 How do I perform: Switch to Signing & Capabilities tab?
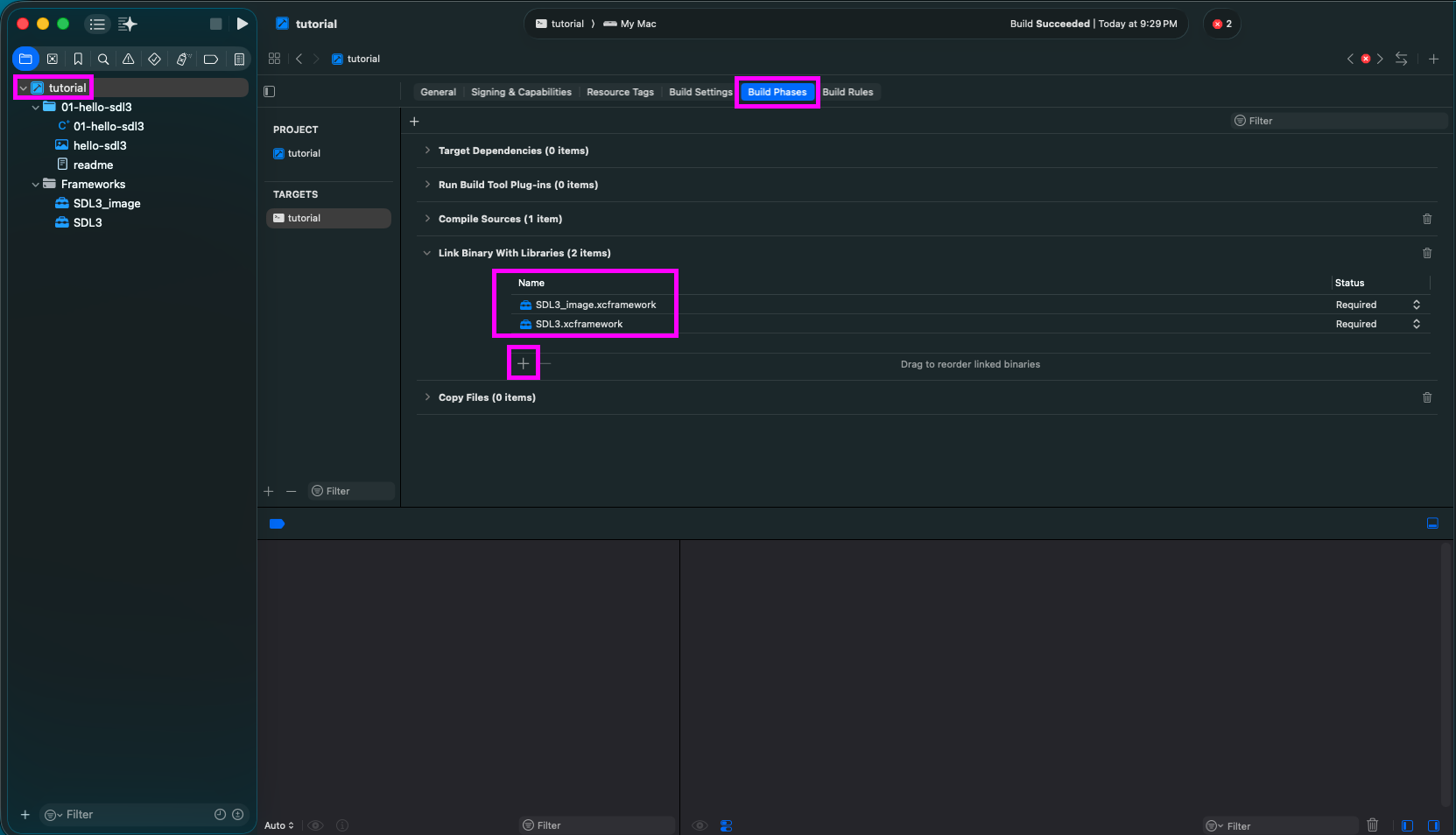[521, 92]
